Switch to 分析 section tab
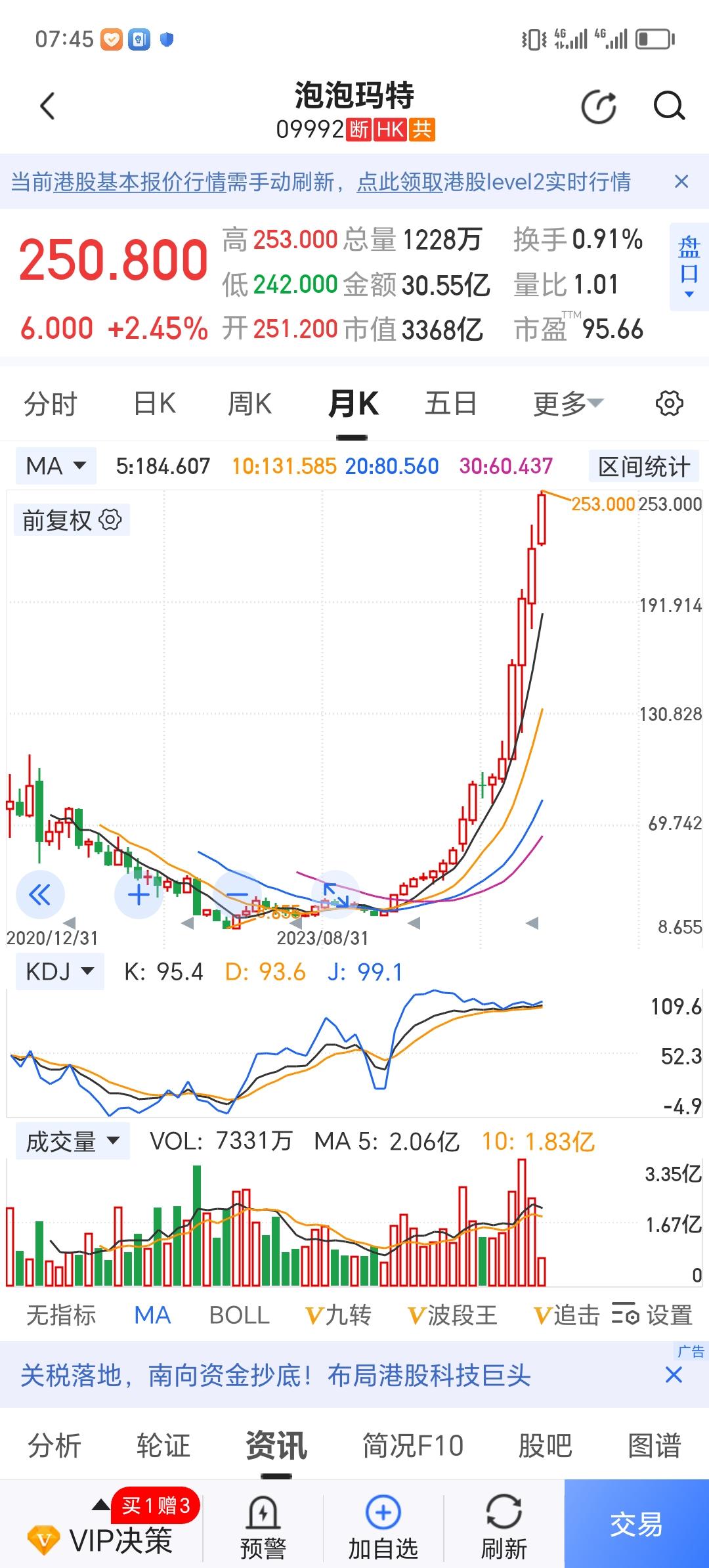The height and width of the screenshot is (1568, 709). pos(54,1446)
